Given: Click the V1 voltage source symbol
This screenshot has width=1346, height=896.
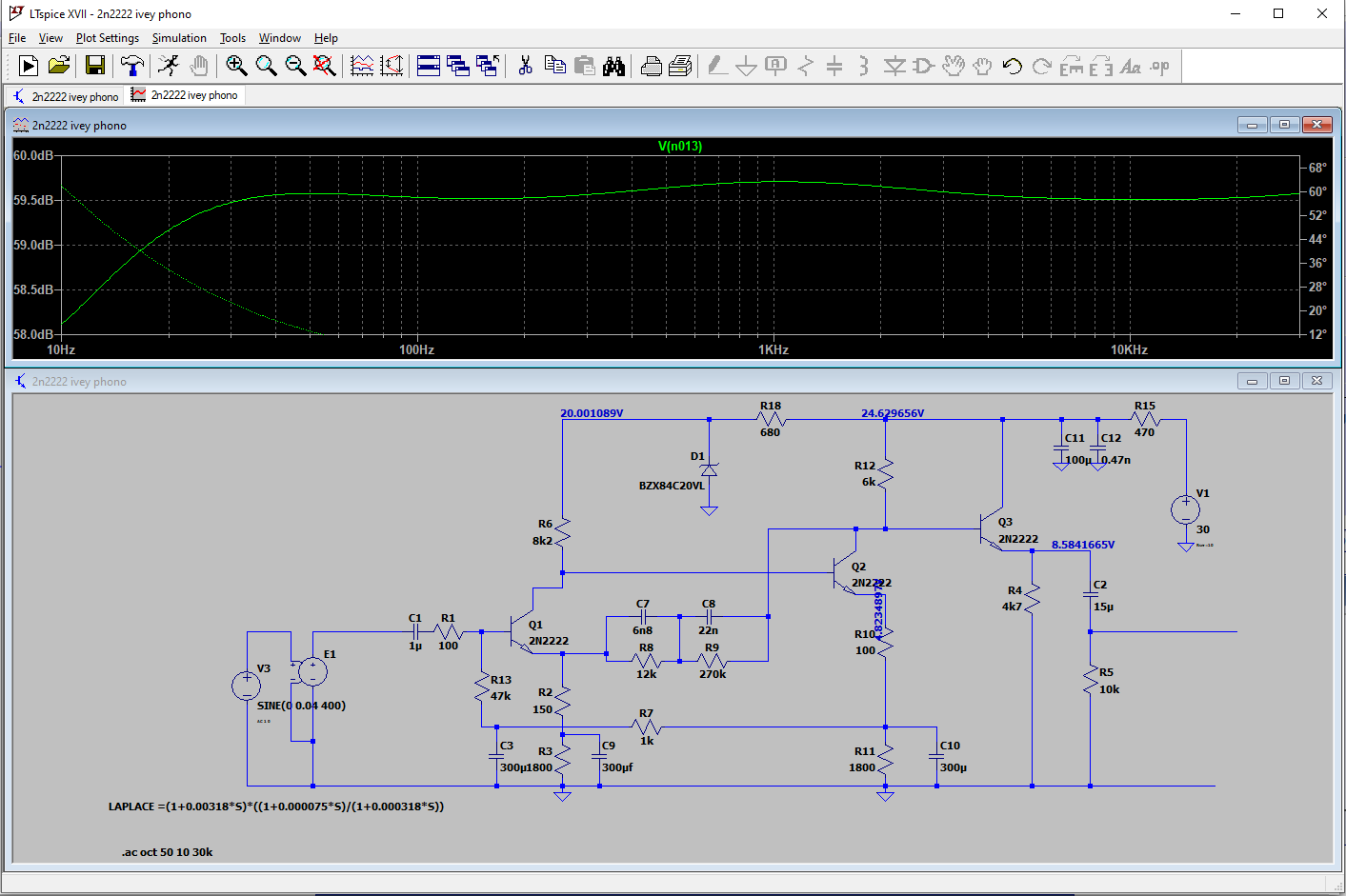Looking at the screenshot, I should pyautogui.click(x=1185, y=509).
